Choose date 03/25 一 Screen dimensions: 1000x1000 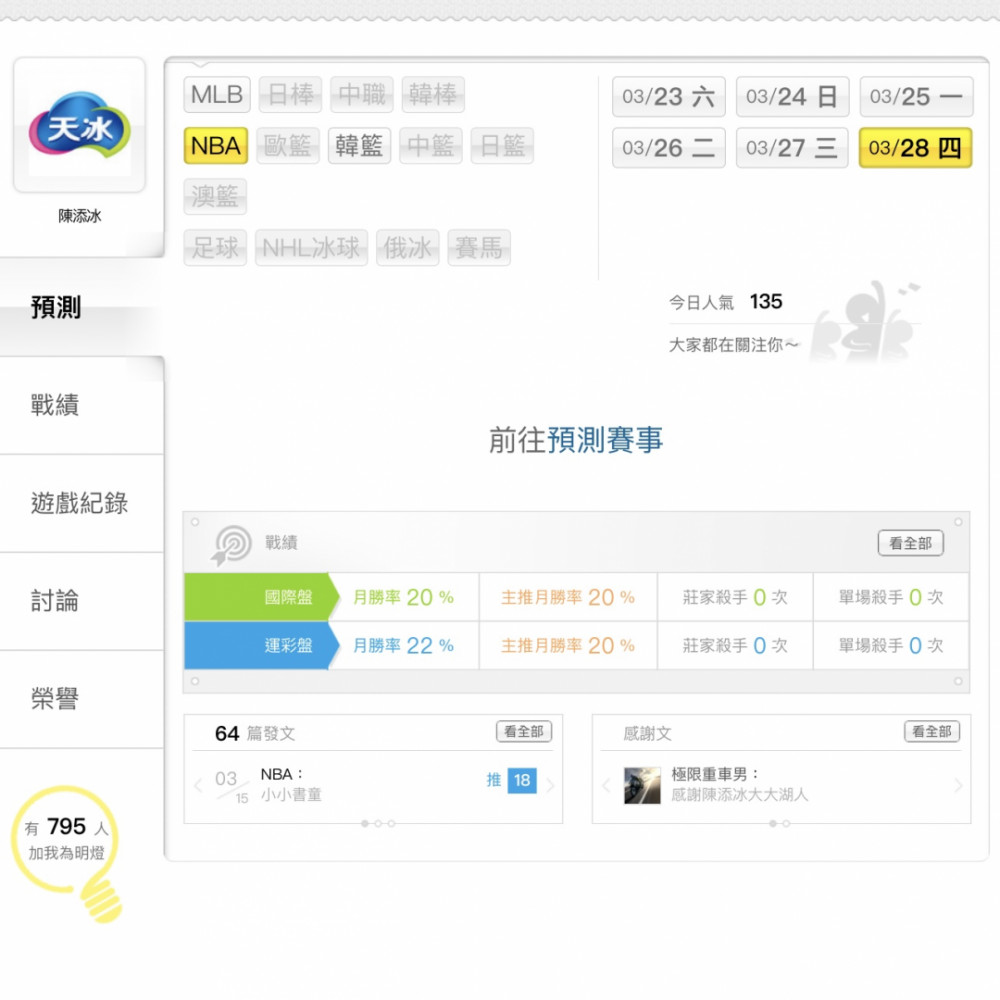(x=916, y=96)
